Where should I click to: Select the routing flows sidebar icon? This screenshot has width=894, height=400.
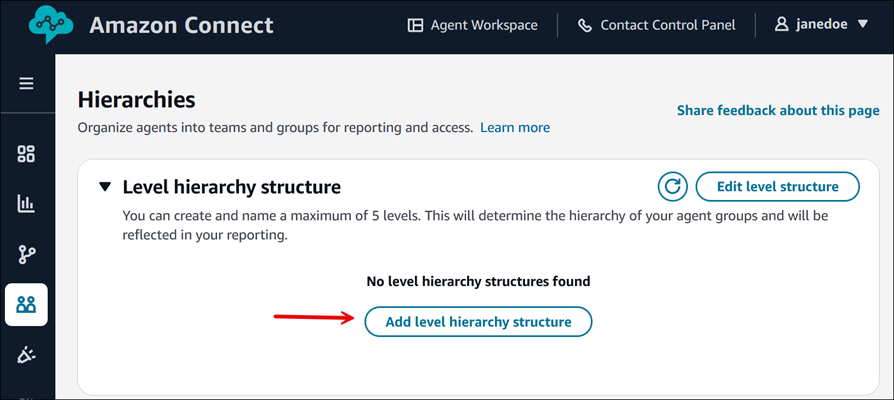[x=26, y=254]
